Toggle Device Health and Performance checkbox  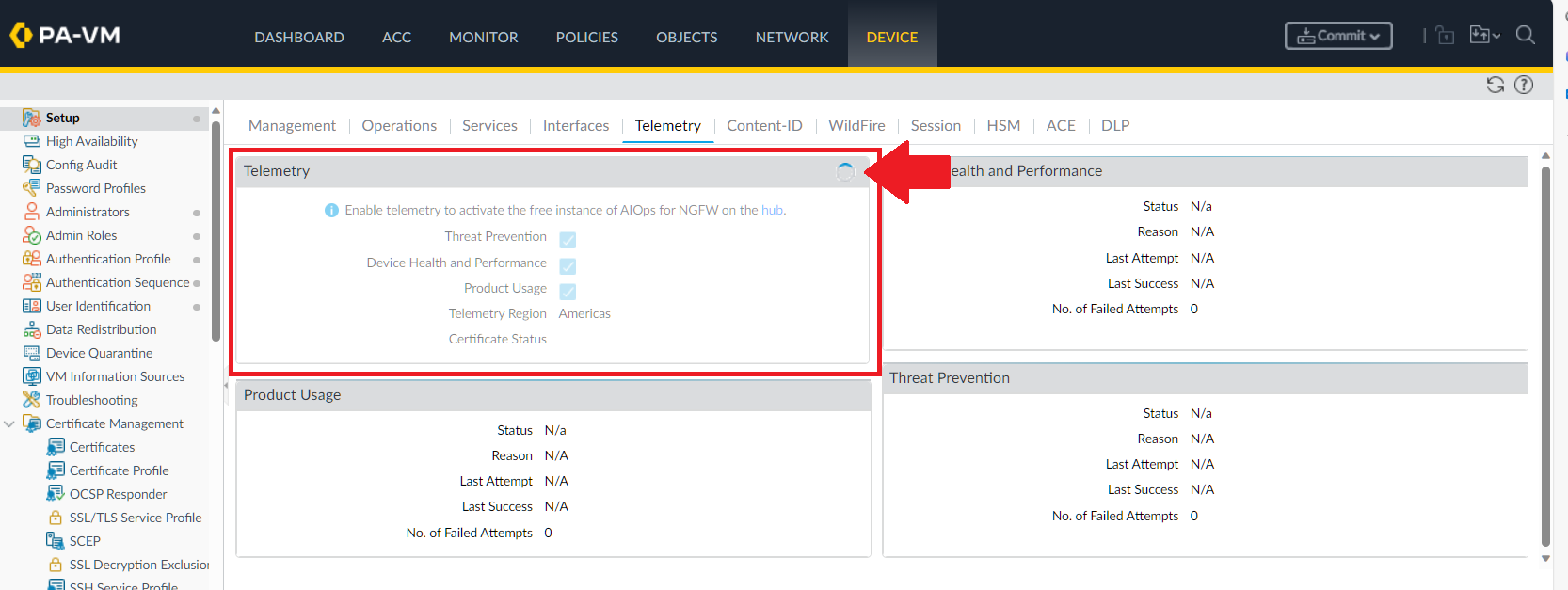568,266
